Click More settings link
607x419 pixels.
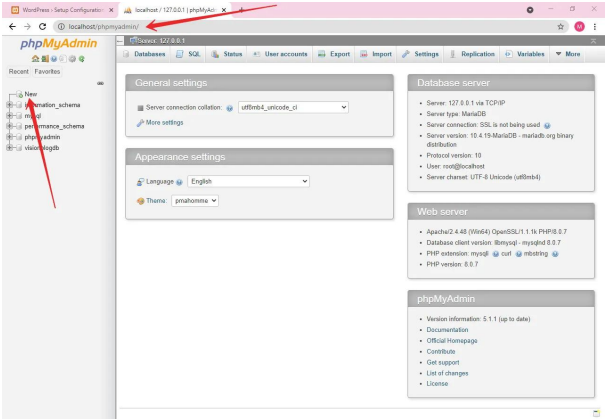pyautogui.click(x=165, y=123)
